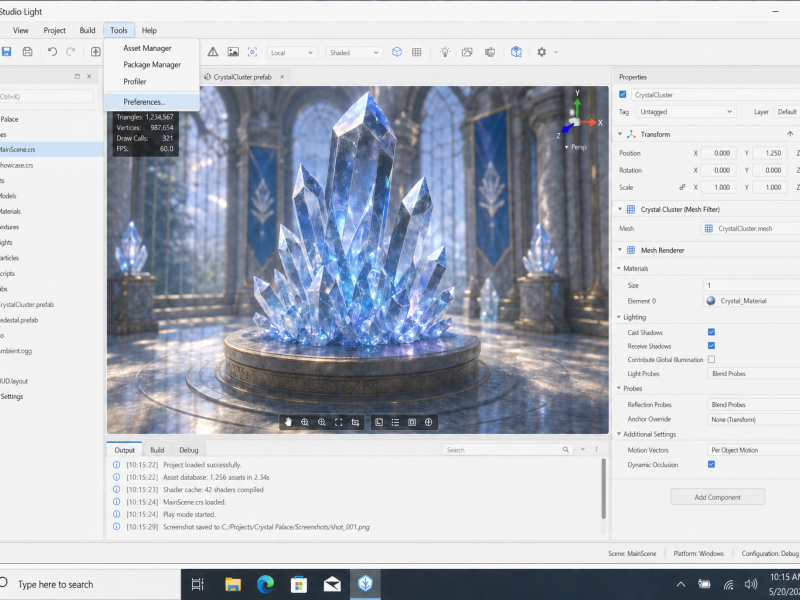Open the Shaded render mode dropdown

(354, 53)
